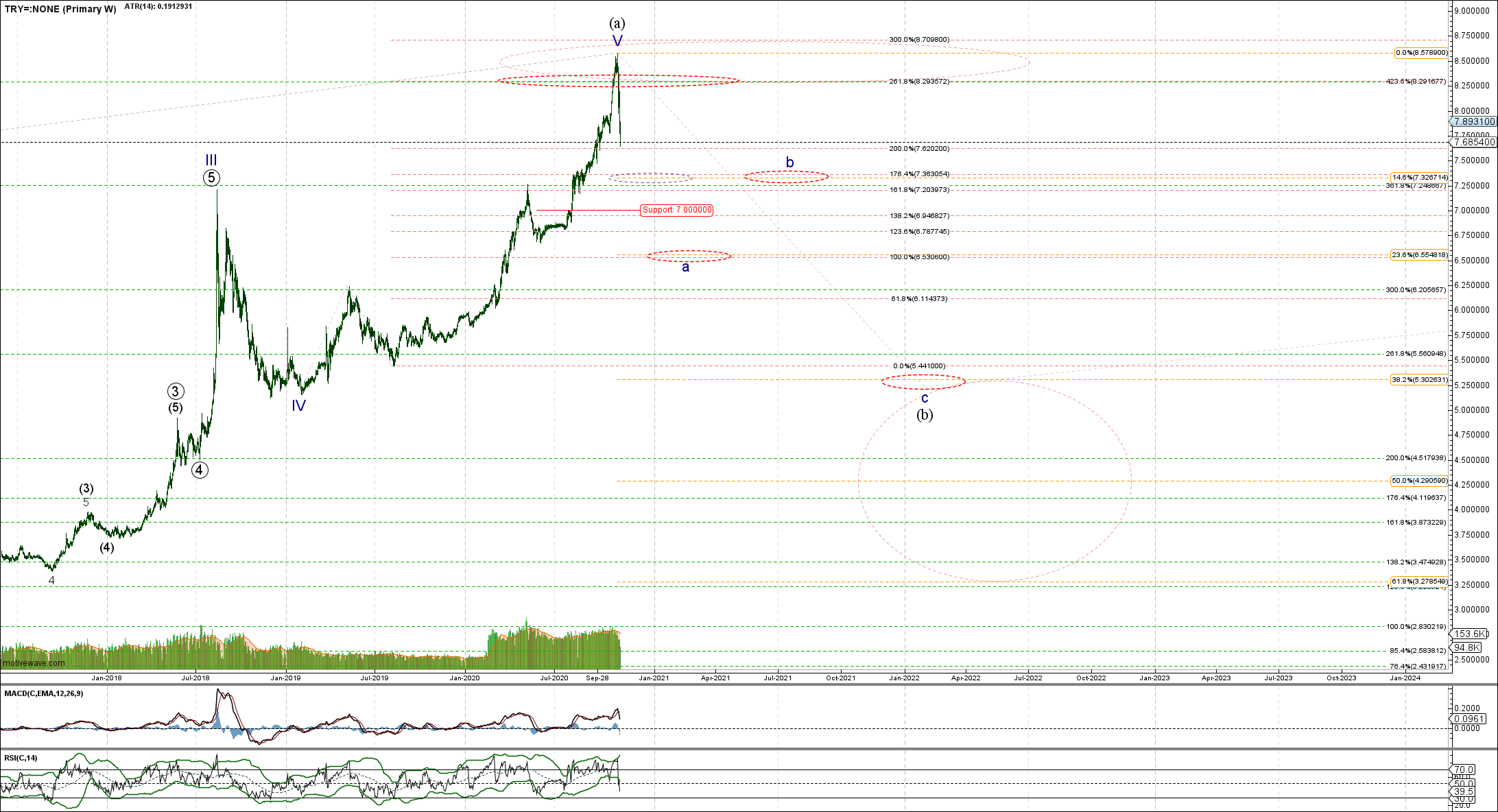Select the red ellipse above blue a

(689, 256)
